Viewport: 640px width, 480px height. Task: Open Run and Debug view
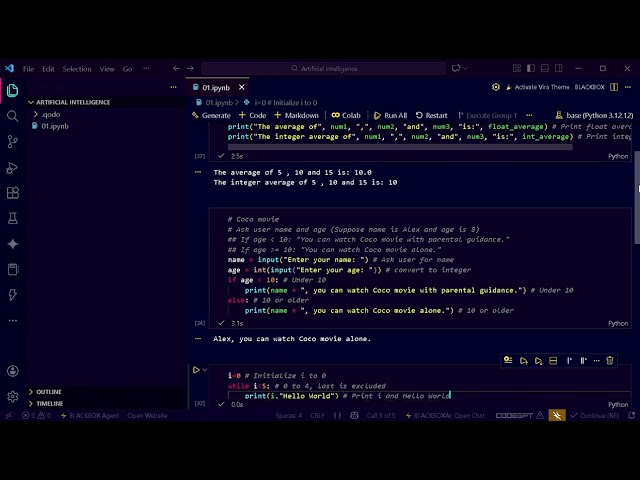[x=13, y=168]
